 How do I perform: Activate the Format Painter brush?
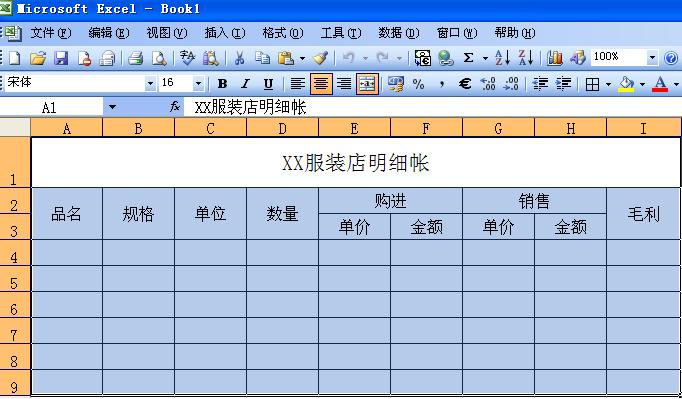pos(321,58)
